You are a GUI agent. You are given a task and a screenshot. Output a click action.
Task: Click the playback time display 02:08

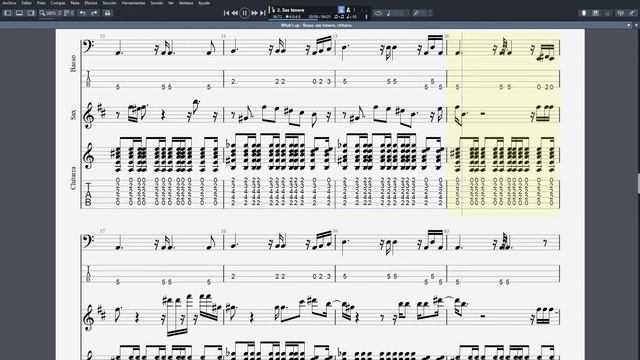(313, 17)
